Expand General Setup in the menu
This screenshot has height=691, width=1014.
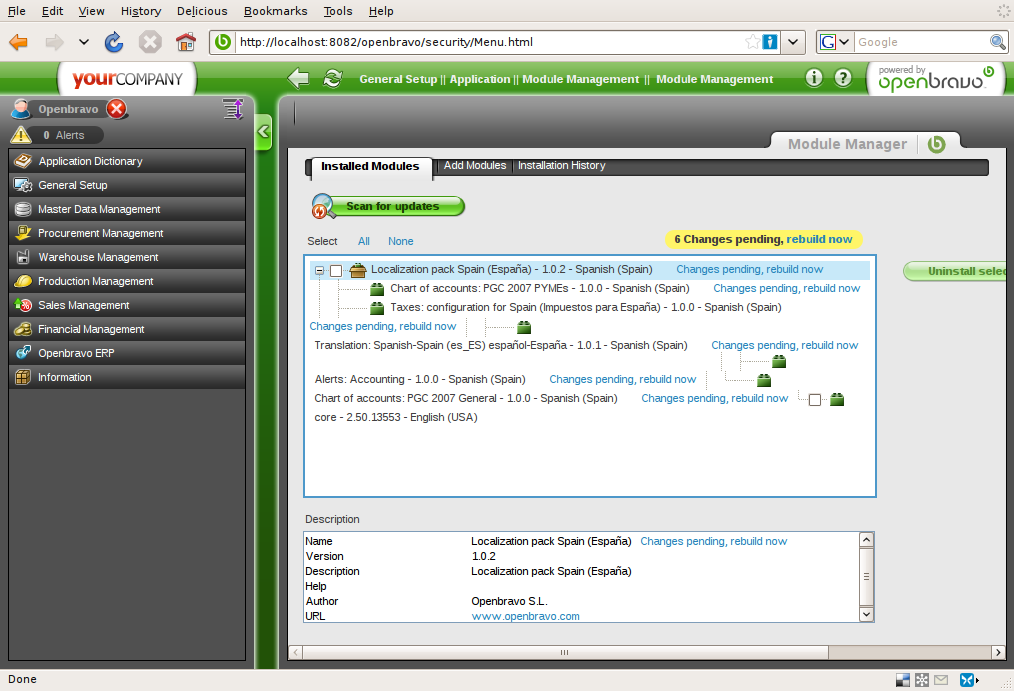pos(127,185)
